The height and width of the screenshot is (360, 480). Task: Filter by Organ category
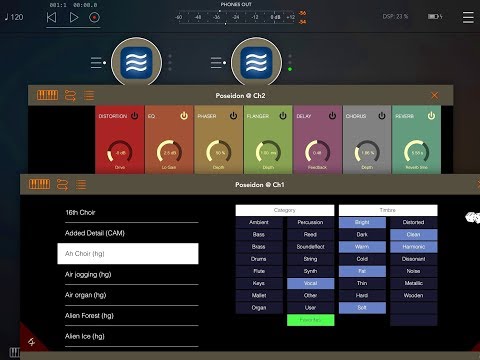pos(259,308)
